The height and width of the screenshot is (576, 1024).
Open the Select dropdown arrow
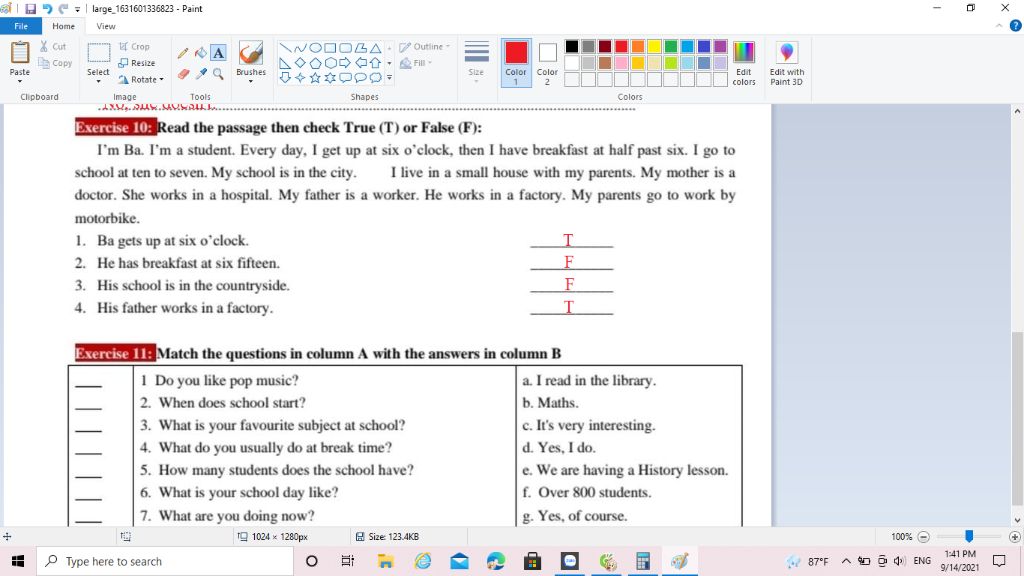coord(99,82)
